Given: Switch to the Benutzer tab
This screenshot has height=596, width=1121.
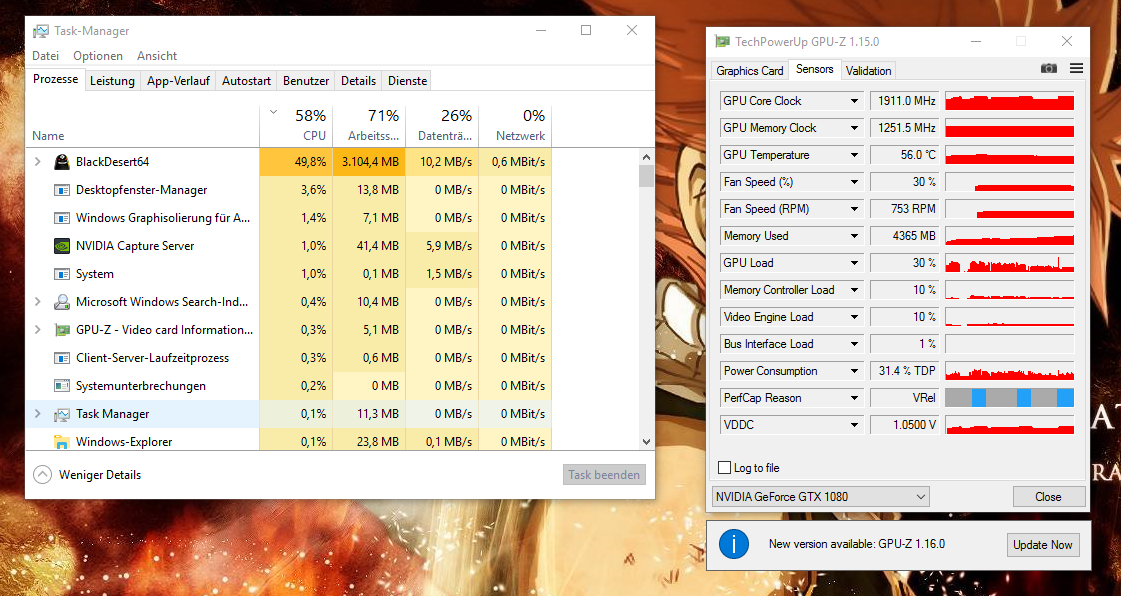Looking at the screenshot, I should pos(306,81).
